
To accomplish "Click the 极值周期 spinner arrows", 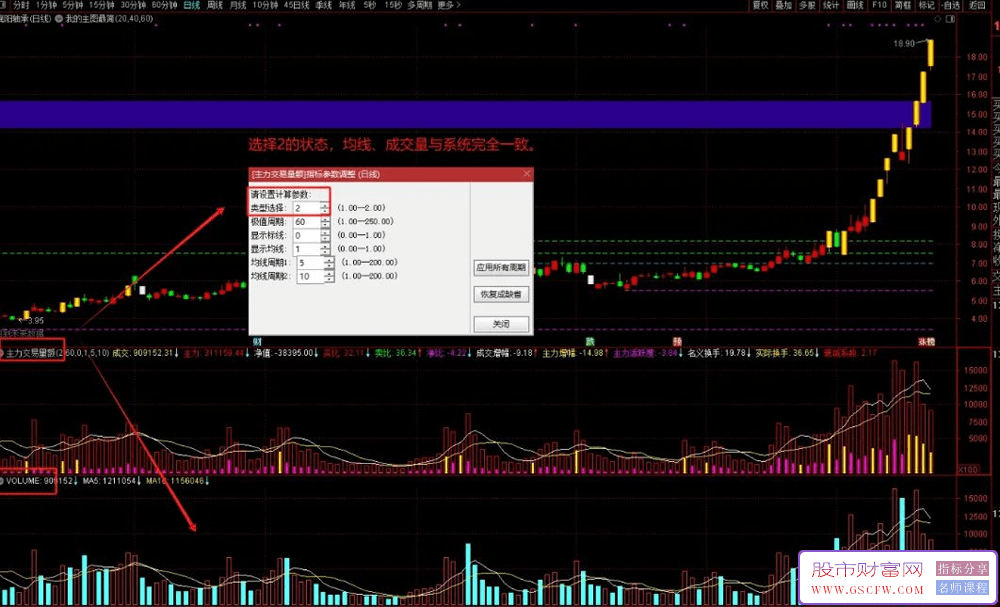I will [325, 222].
